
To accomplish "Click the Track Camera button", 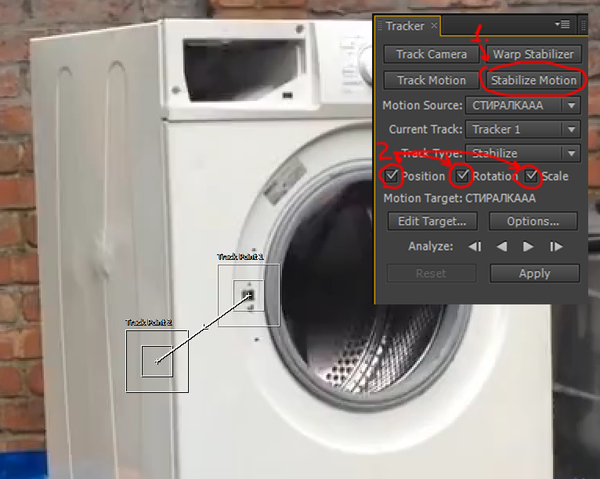I will coord(431,54).
